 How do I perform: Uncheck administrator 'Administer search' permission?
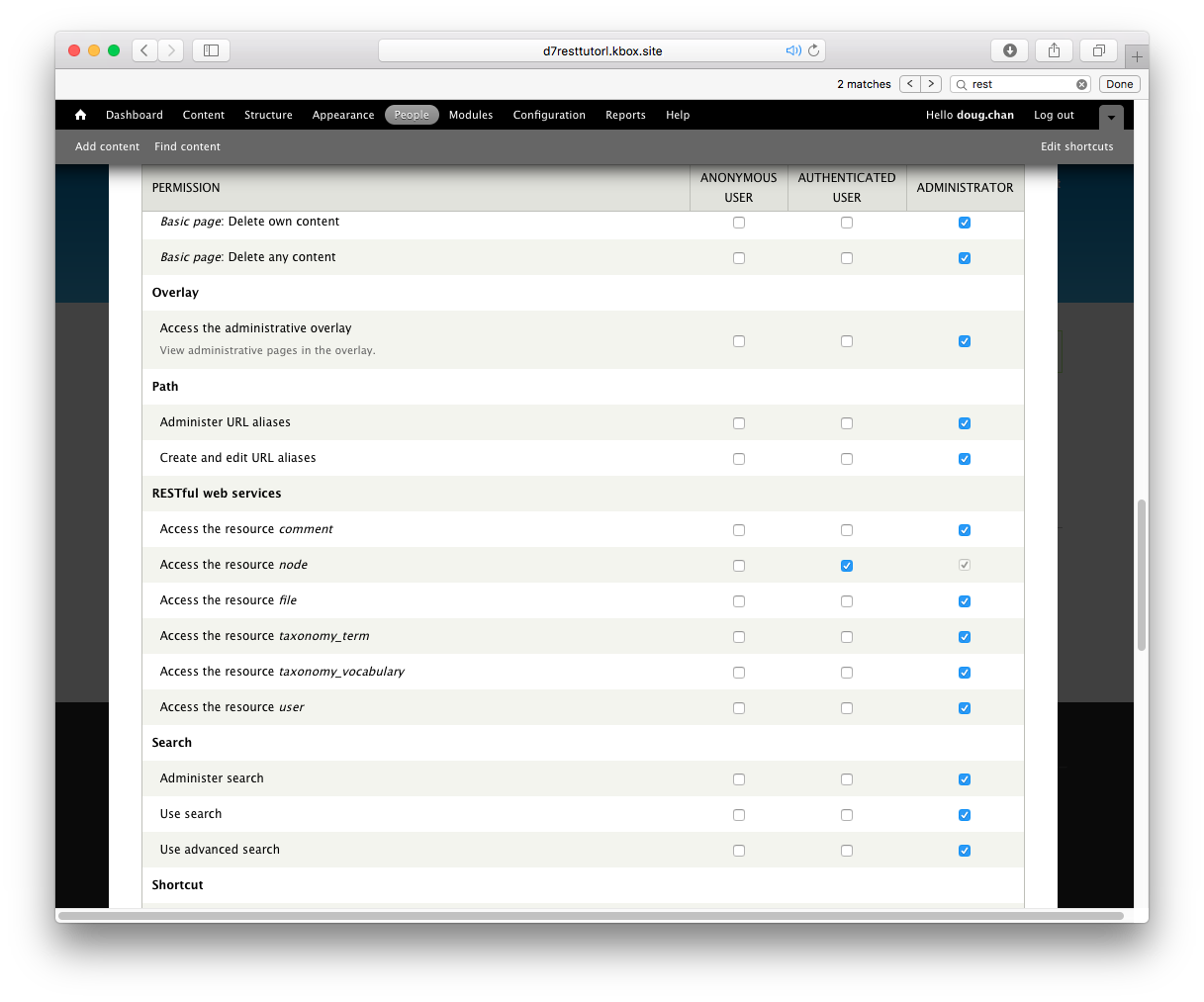point(965,779)
